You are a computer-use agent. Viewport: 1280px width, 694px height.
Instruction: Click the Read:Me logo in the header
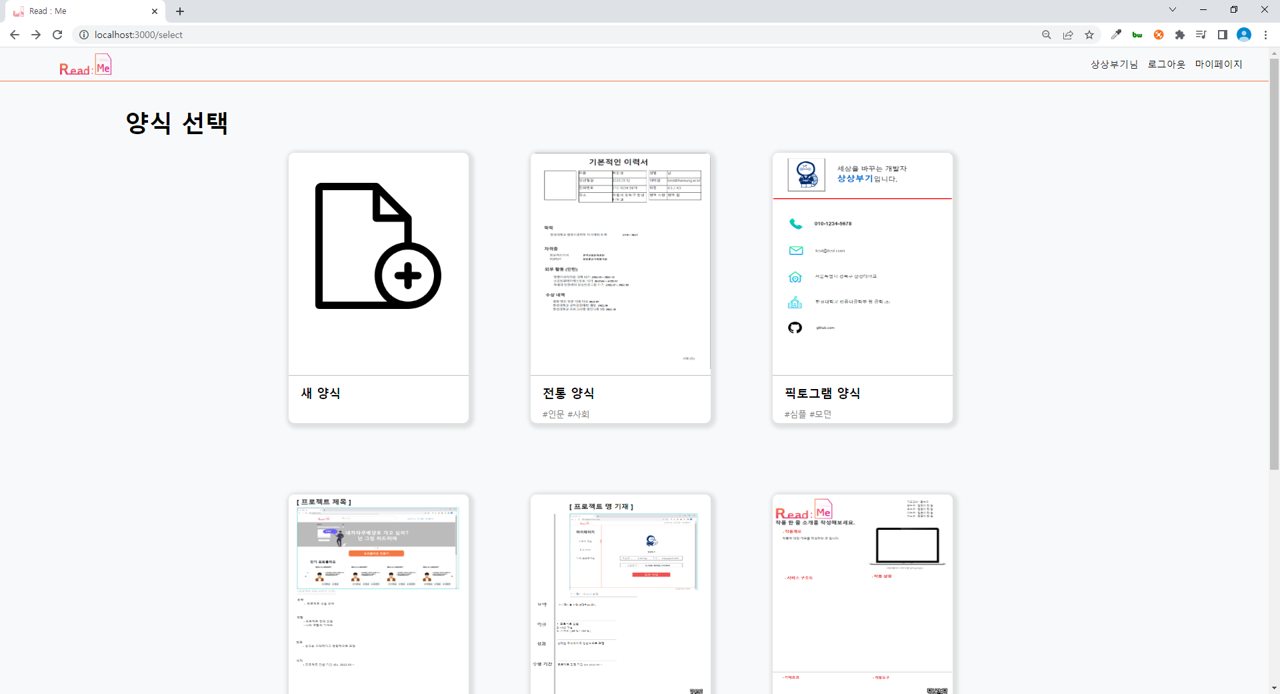point(86,65)
